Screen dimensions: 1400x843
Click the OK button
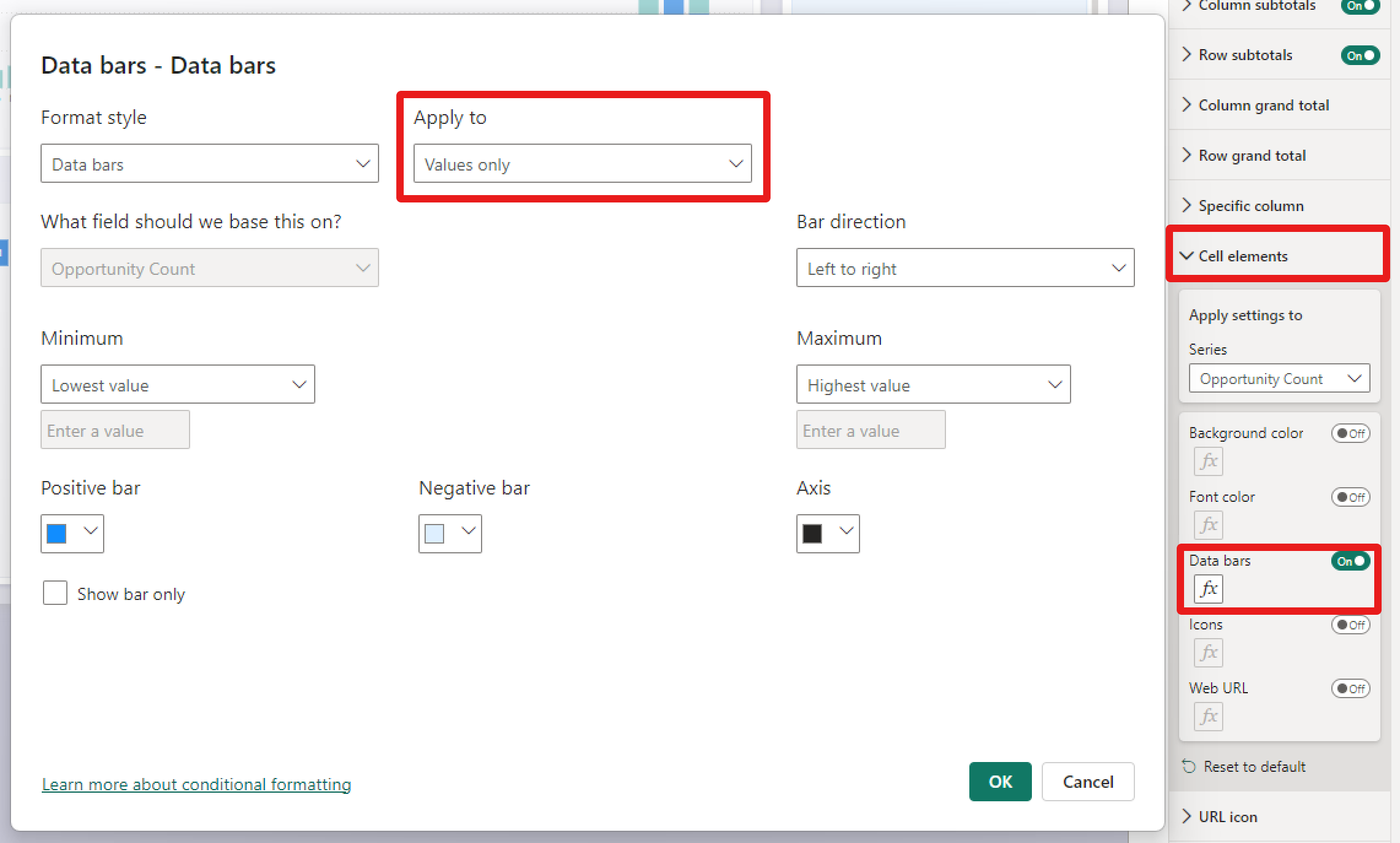1000,781
